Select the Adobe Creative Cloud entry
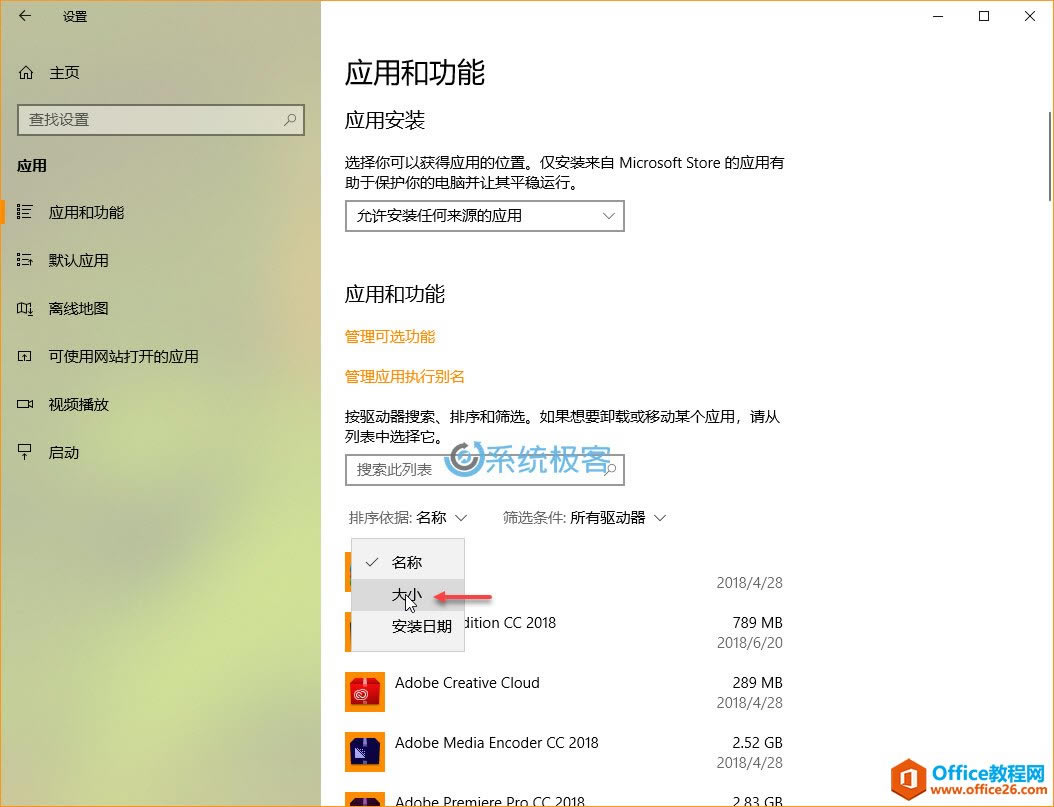 tap(563, 692)
